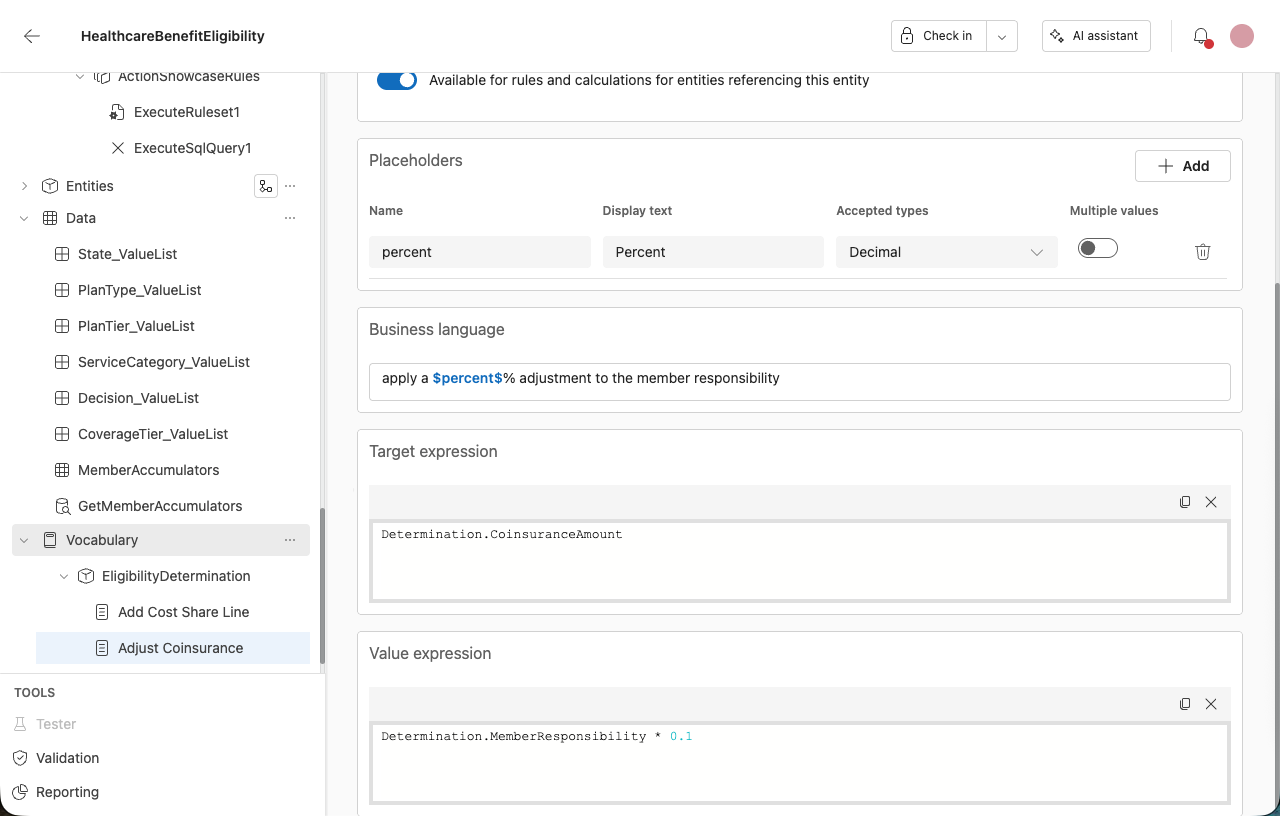This screenshot has height=816, width=1280.
Task: Copy the Target expression contents
Action: click(x=1185, y=502)
